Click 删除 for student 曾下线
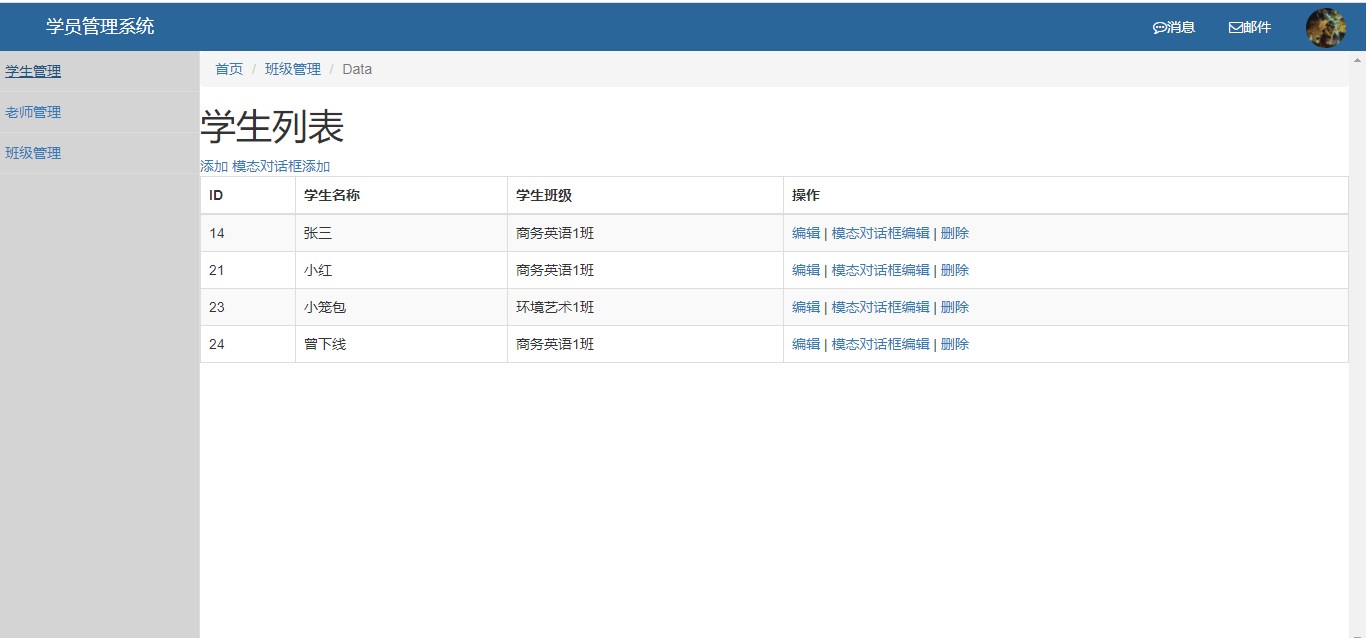This screenshot has height=638, width=1366. [955, 344]
